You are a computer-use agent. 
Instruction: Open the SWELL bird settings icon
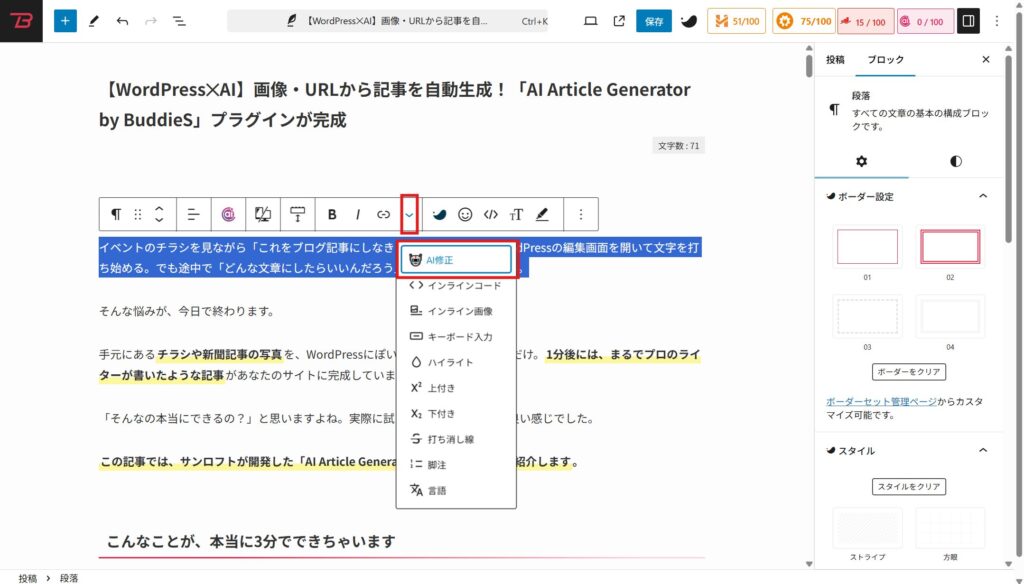tap(689, 21)
